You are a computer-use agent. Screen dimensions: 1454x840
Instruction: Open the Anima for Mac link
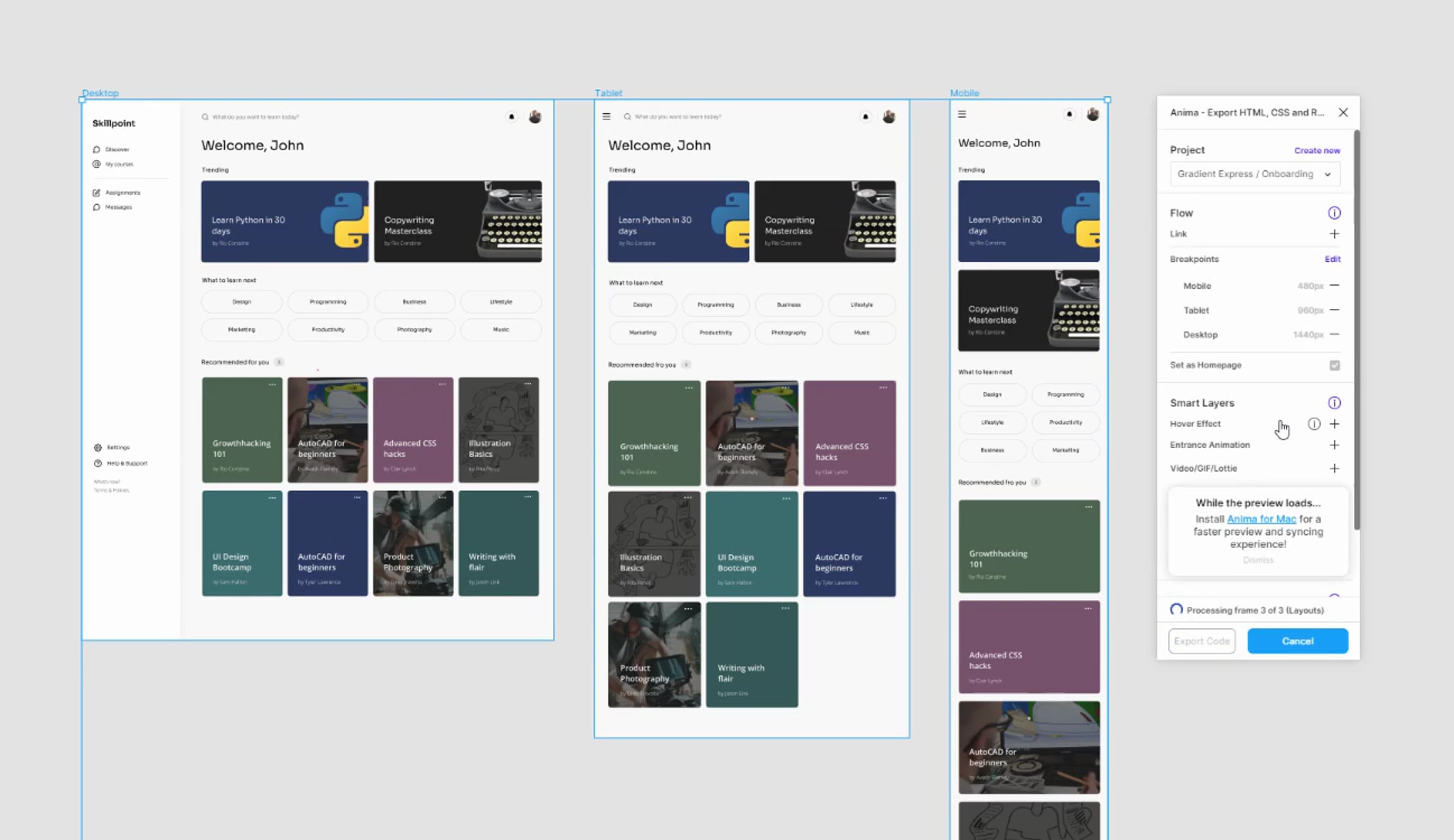1261,519
